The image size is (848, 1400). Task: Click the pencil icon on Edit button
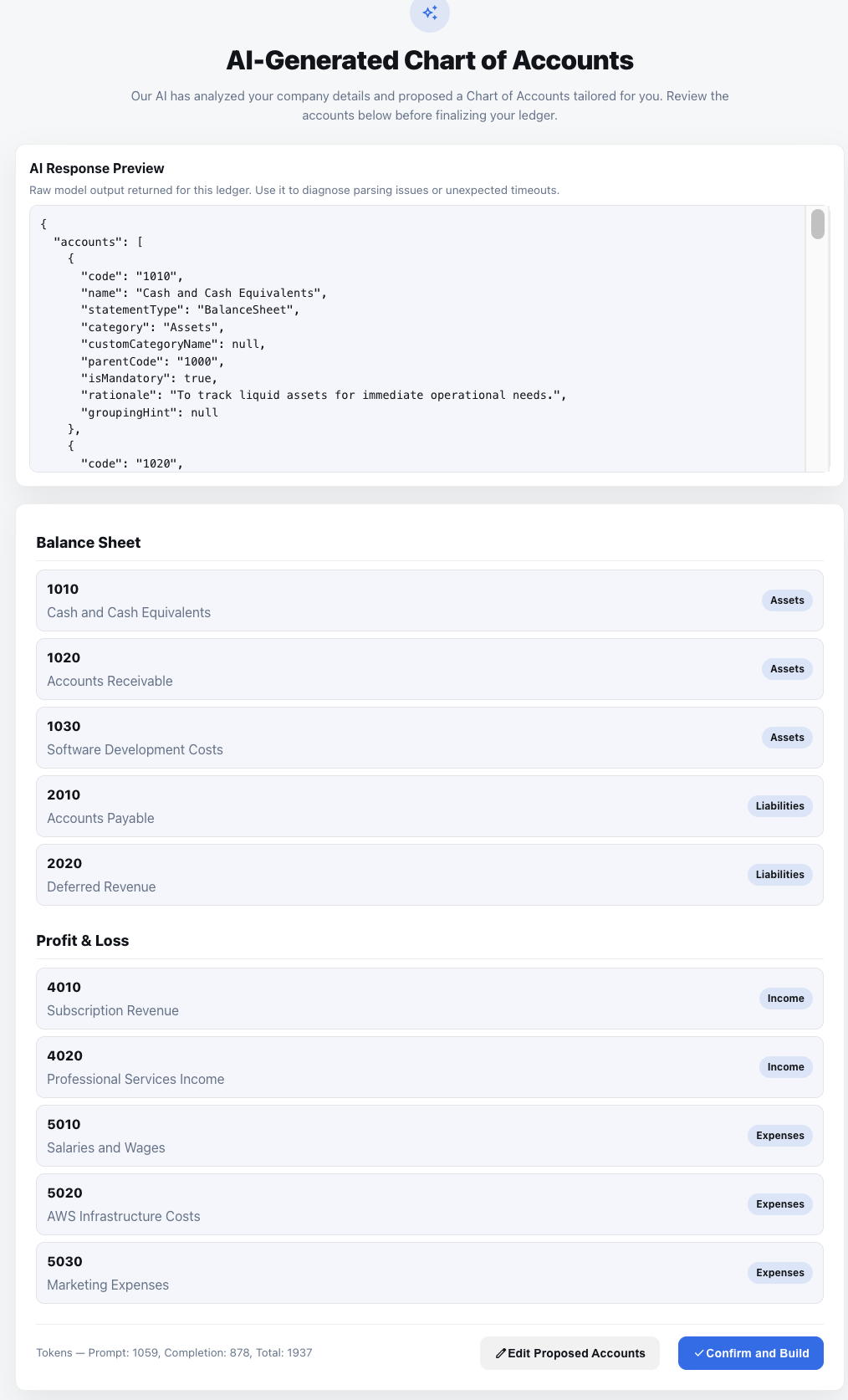point(500,1353)
